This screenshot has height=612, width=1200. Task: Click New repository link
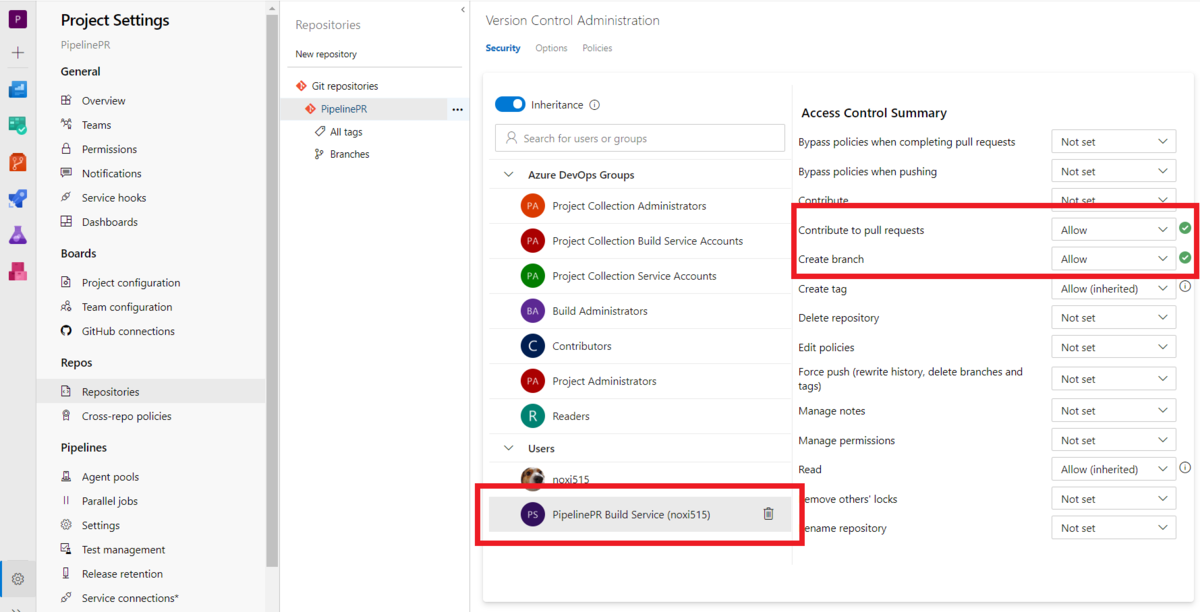pyautogui.click(x=326, y=54)
